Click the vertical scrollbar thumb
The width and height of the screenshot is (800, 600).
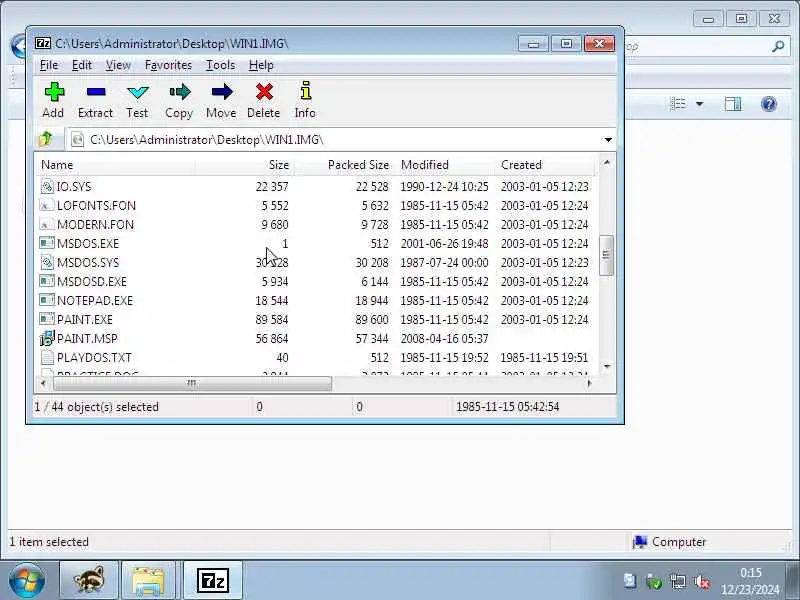pos(606,255)
